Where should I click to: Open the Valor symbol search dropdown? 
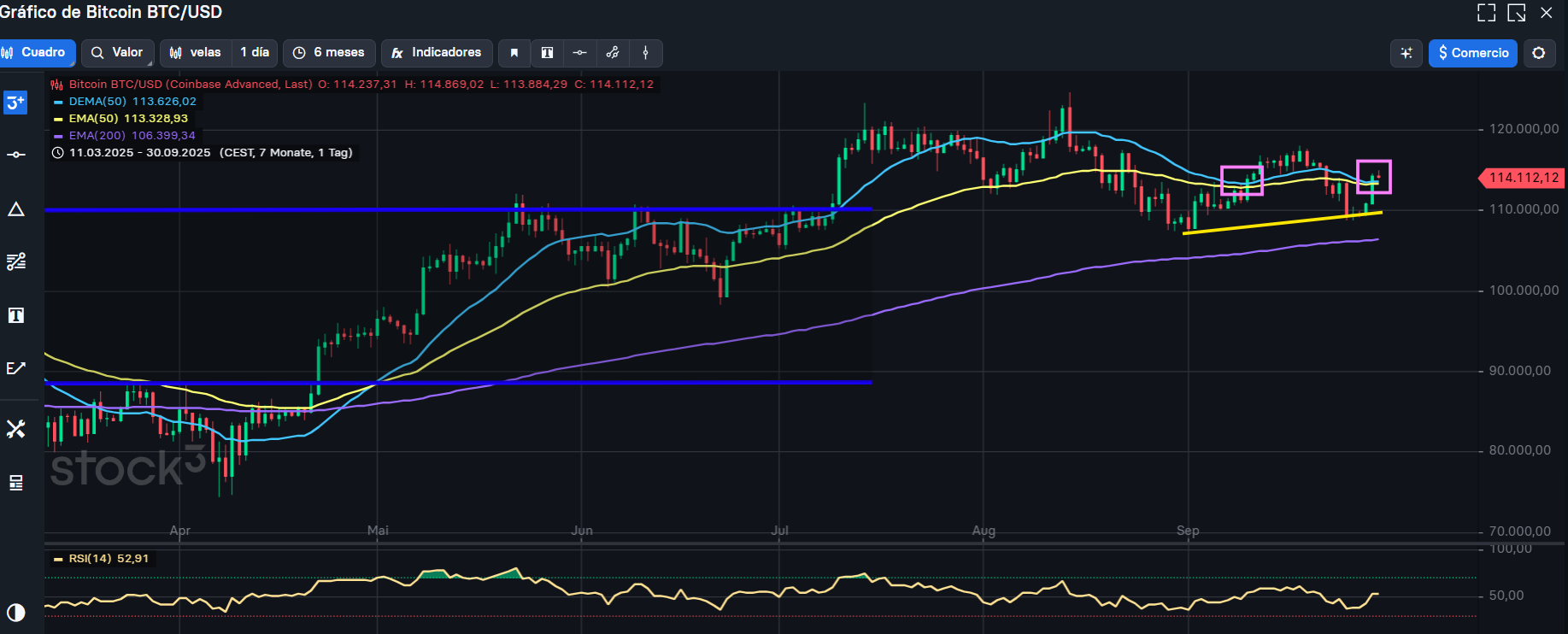118,53
